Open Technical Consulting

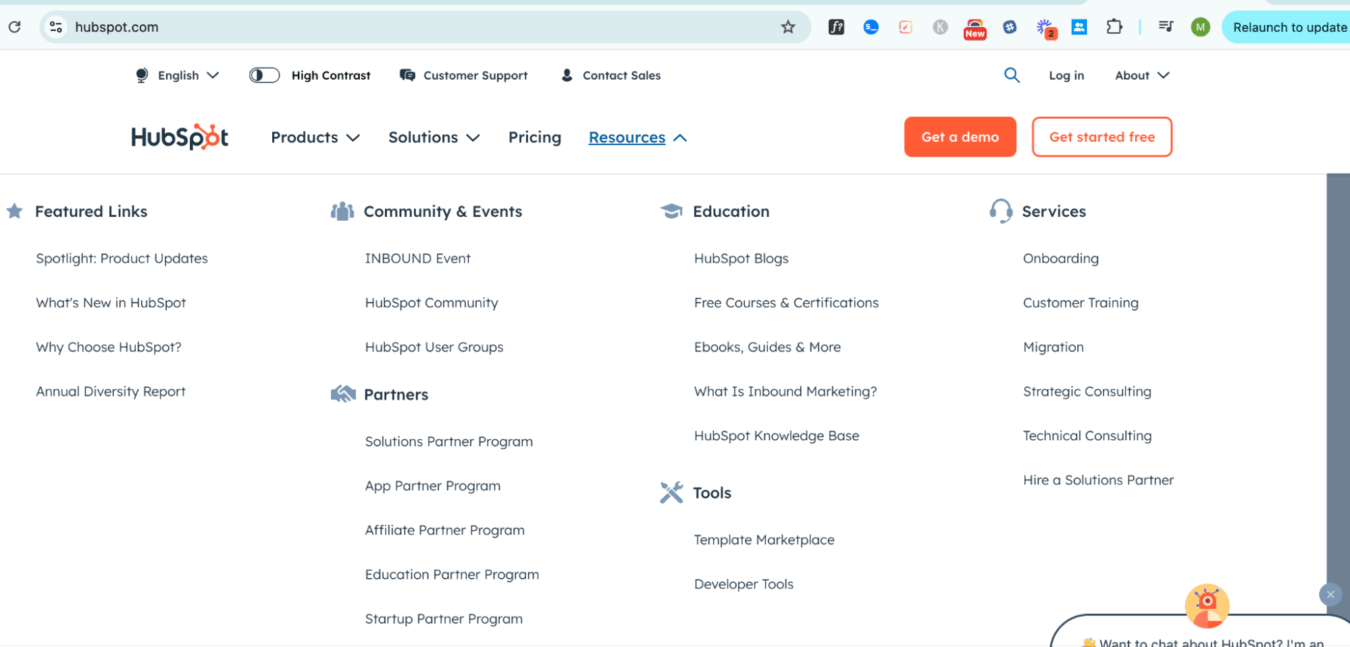click(1087, 435)
